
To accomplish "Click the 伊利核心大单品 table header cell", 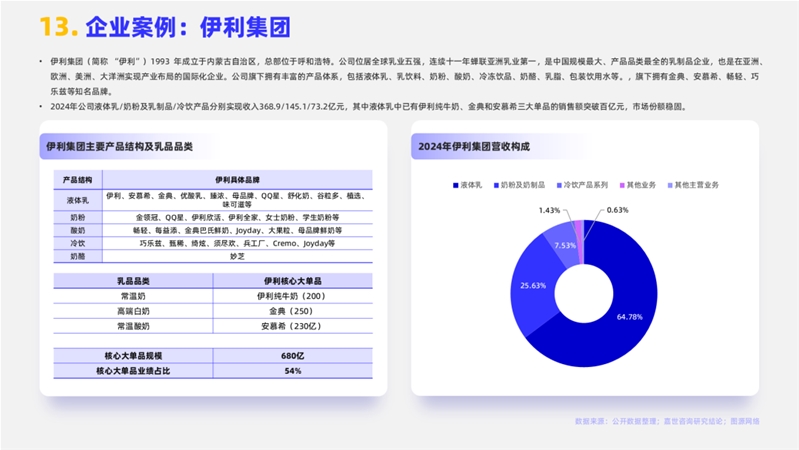I will 293,281.
